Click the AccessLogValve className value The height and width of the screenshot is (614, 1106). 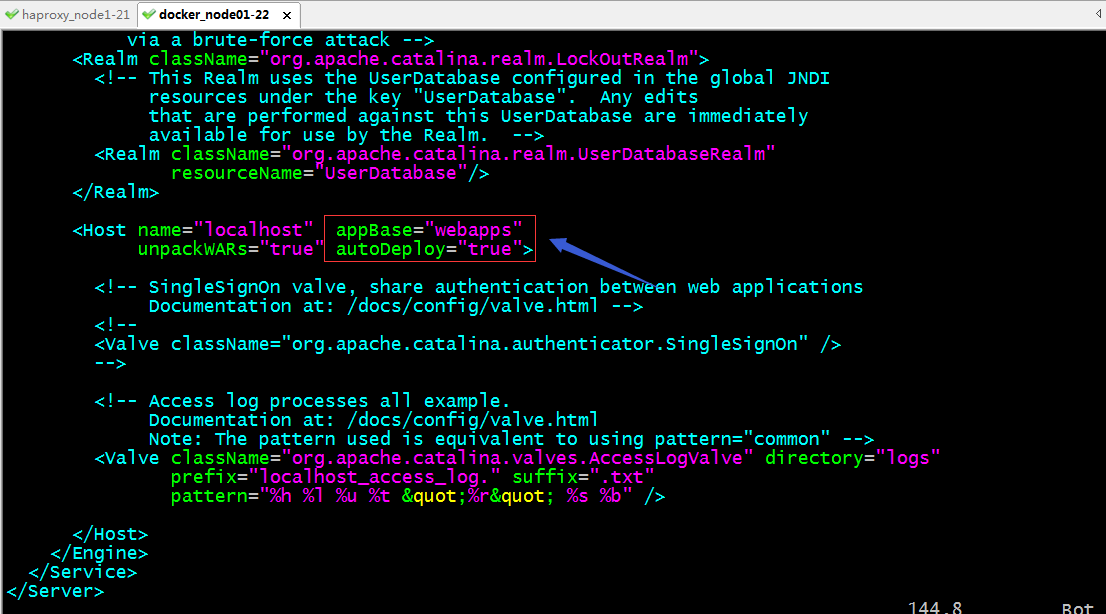(x=517, y=459)
